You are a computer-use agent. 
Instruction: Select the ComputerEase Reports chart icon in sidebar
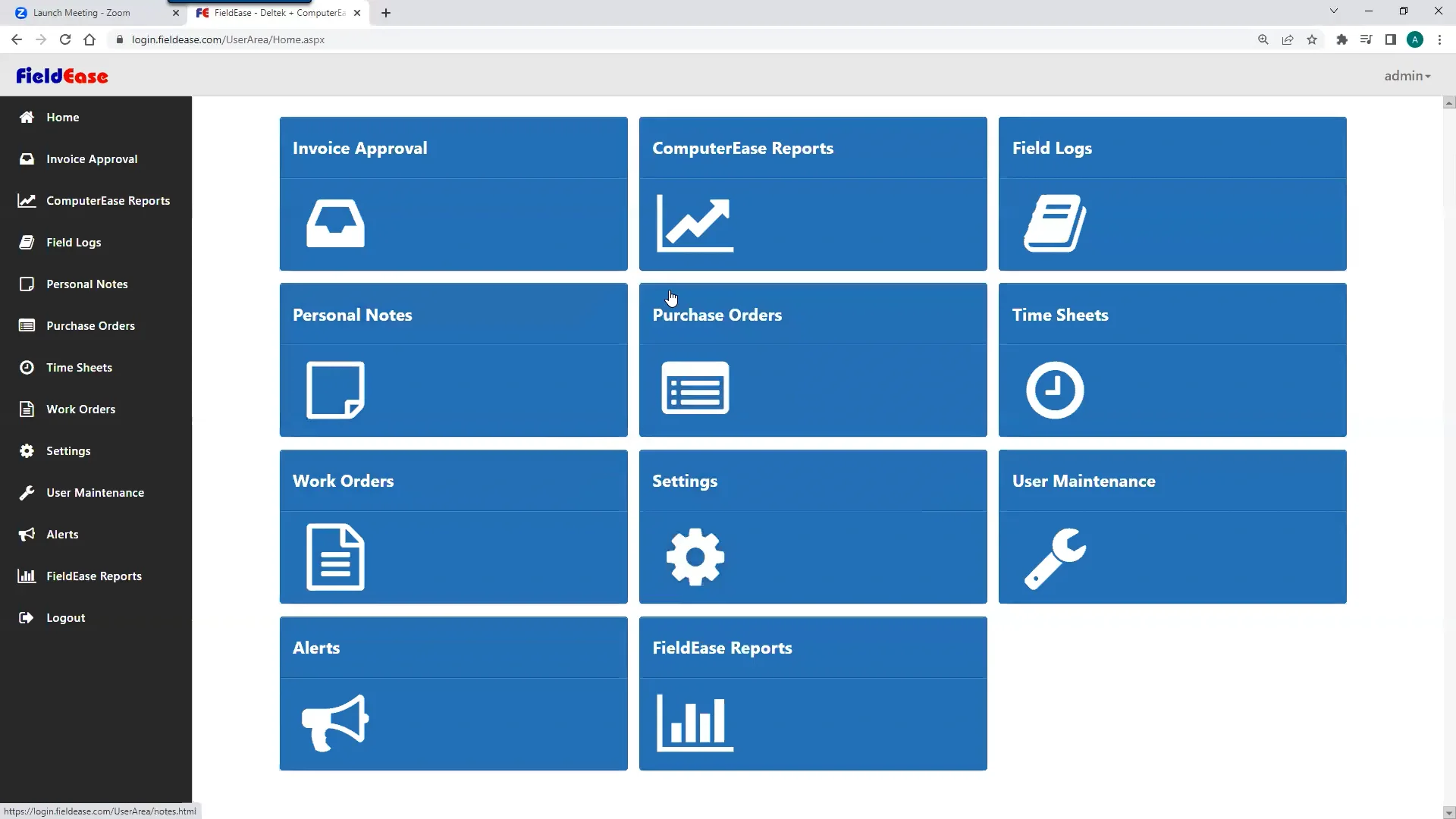27,200
